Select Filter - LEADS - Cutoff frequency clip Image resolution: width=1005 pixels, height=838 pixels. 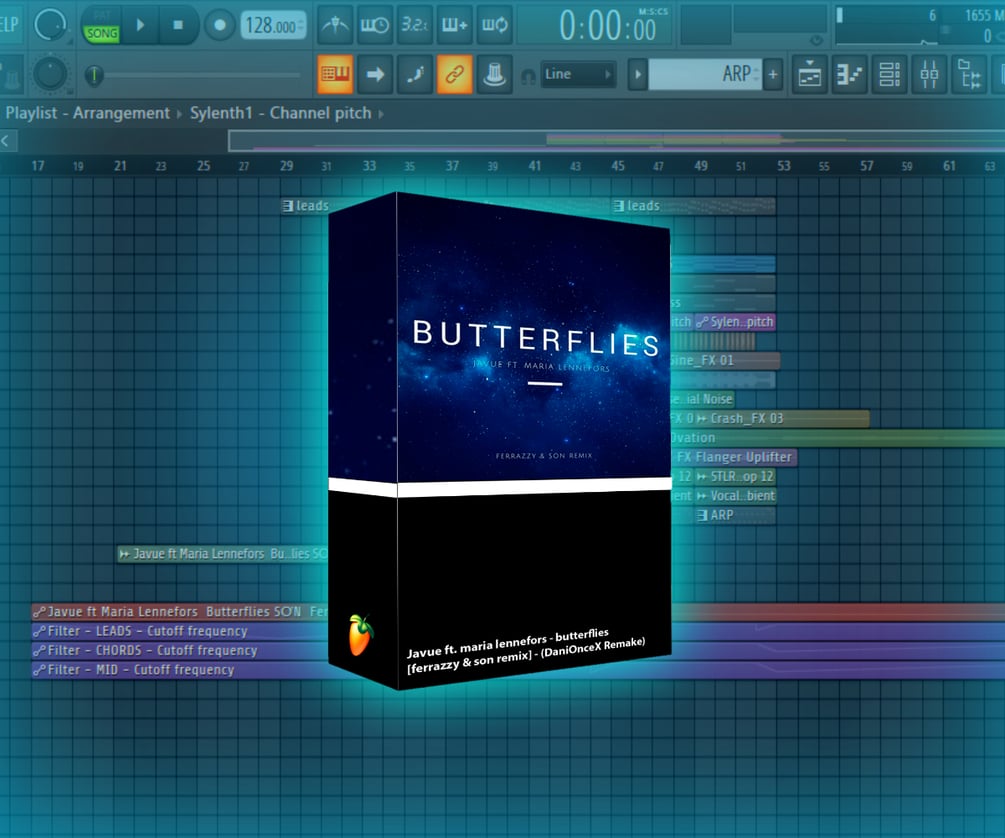181,632
